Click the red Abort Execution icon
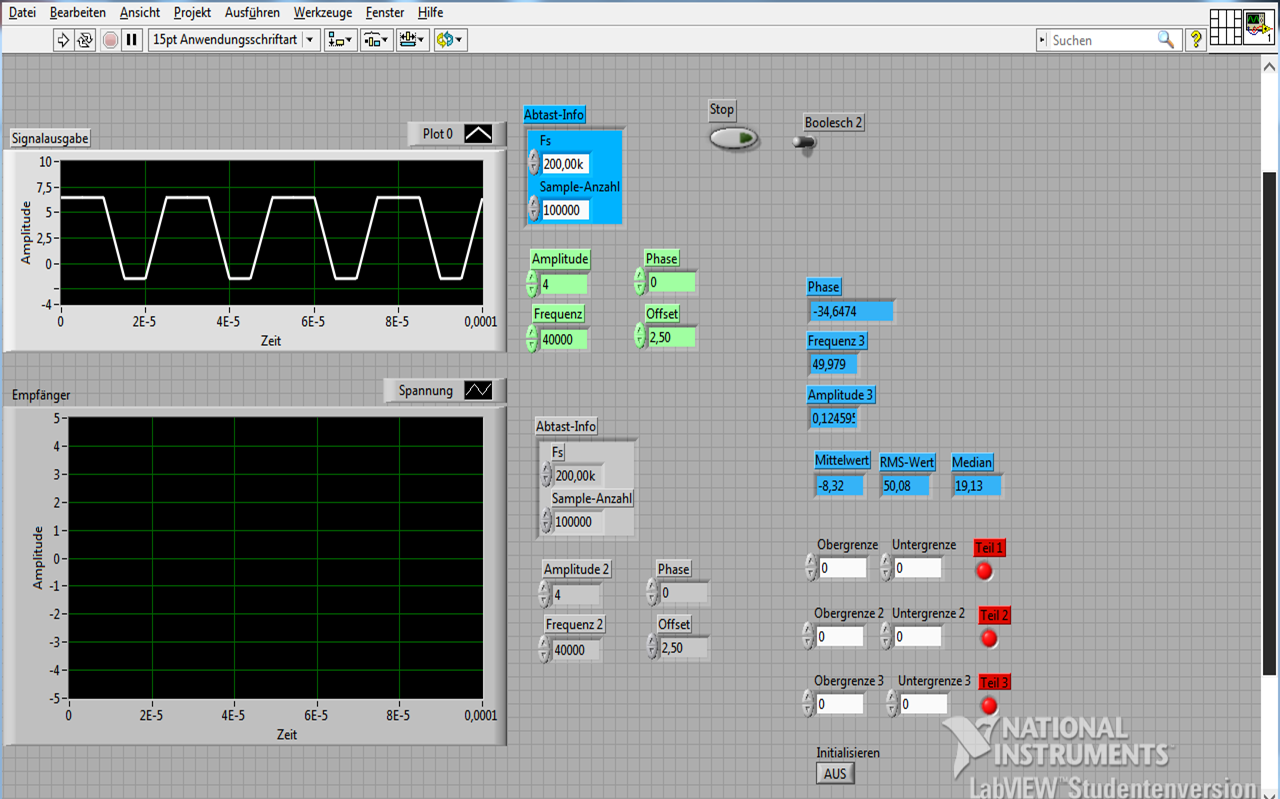The height and width of the screenshot is (799, 1280). click(110, 40)
